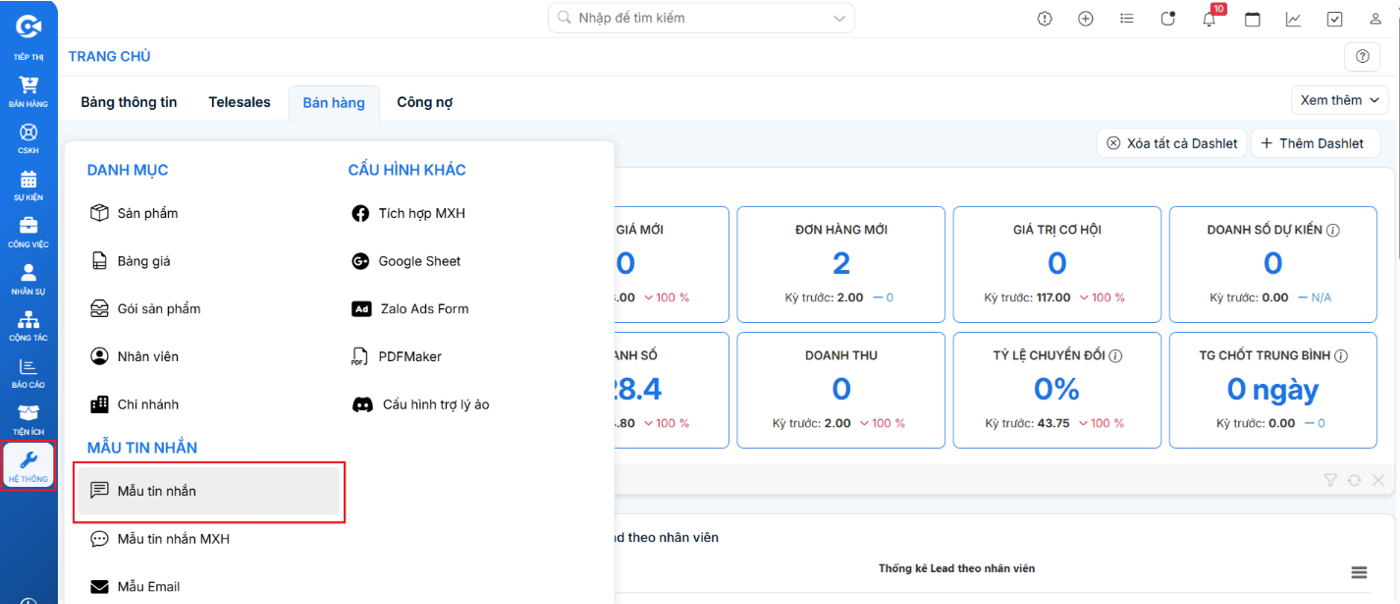The width and height of the screenshot is (1400, 604).
Task: Close the dashlet with the X icon
Action: (1378, 480)
